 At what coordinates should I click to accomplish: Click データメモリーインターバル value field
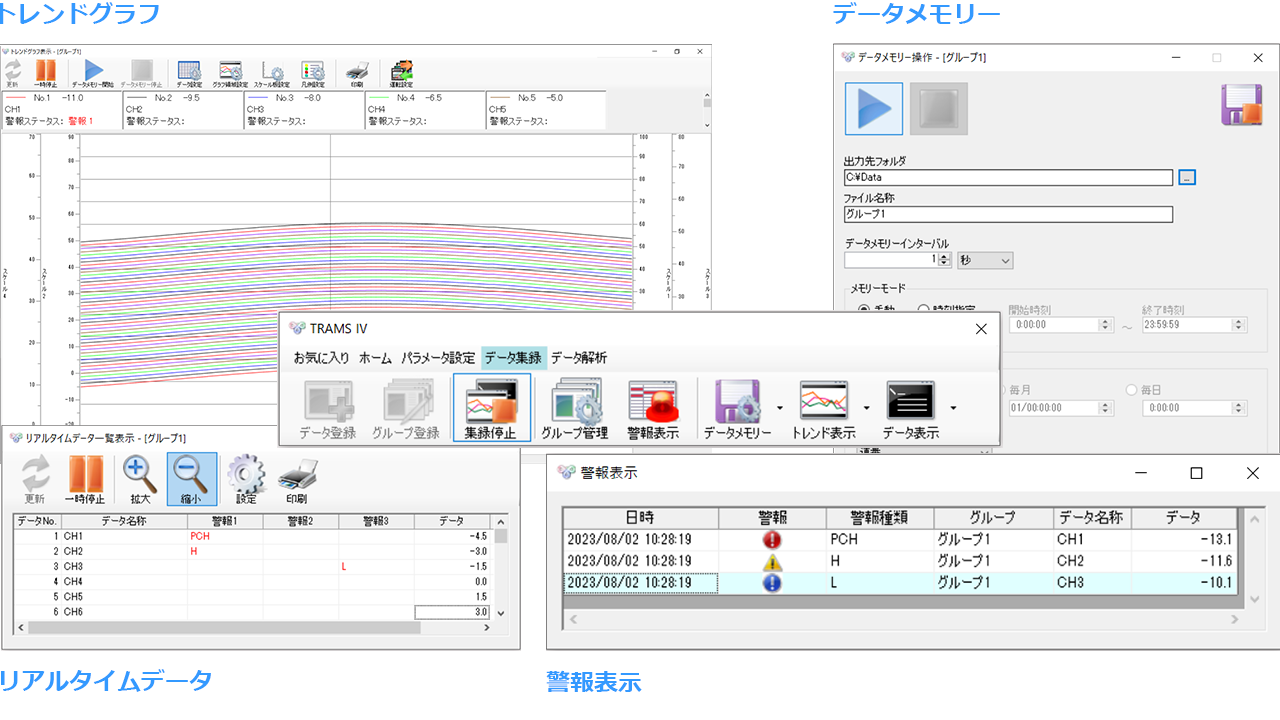pos(891,260)
